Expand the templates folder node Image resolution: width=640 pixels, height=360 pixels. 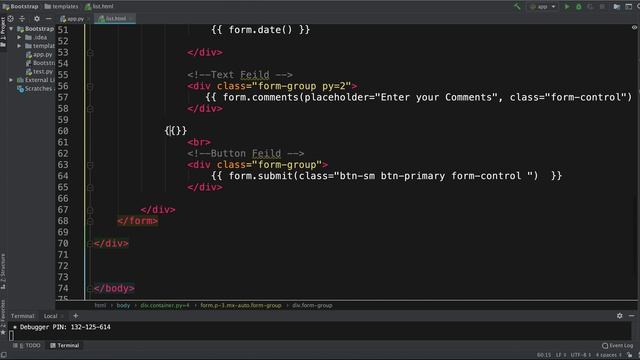click(x=19, y=46)
